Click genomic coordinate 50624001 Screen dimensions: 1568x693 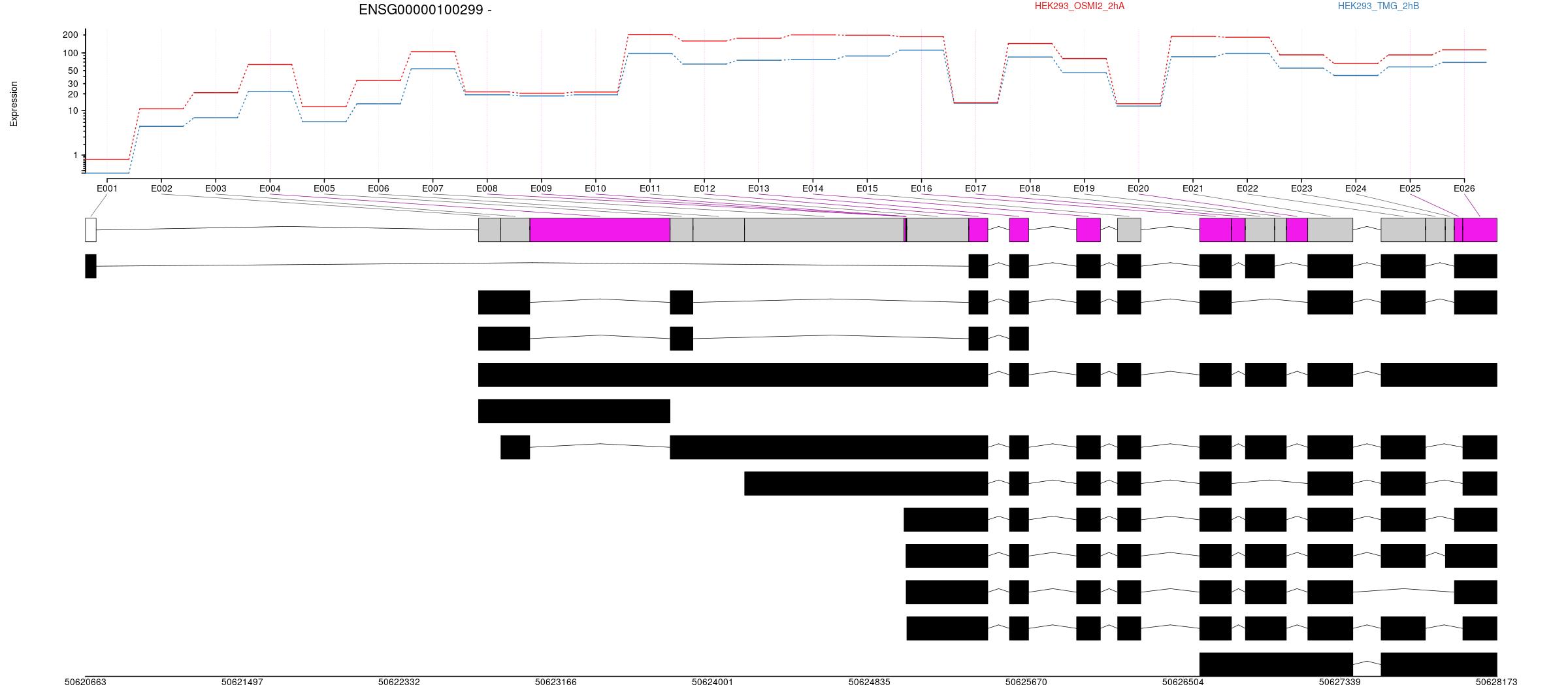pos(713,682)
